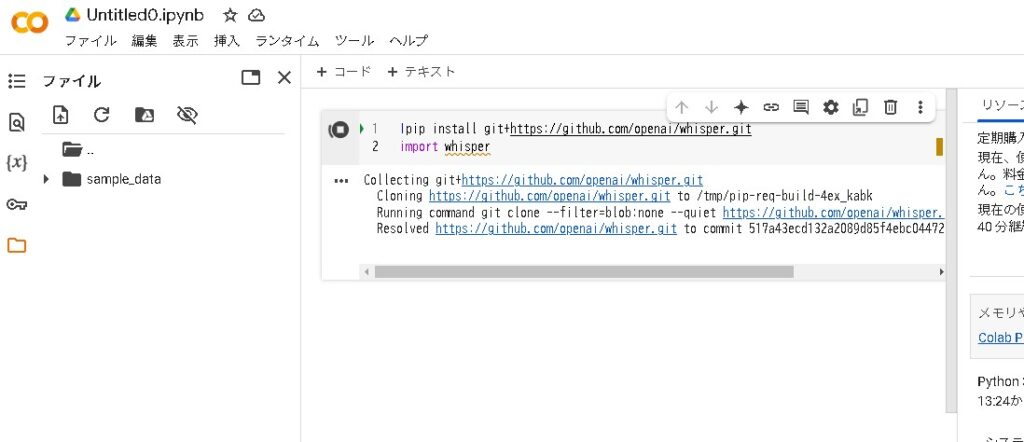Star the Untitled0.ipynb notebook
The height and width of the screenshot is (442, 1024).
coord(230,15)
